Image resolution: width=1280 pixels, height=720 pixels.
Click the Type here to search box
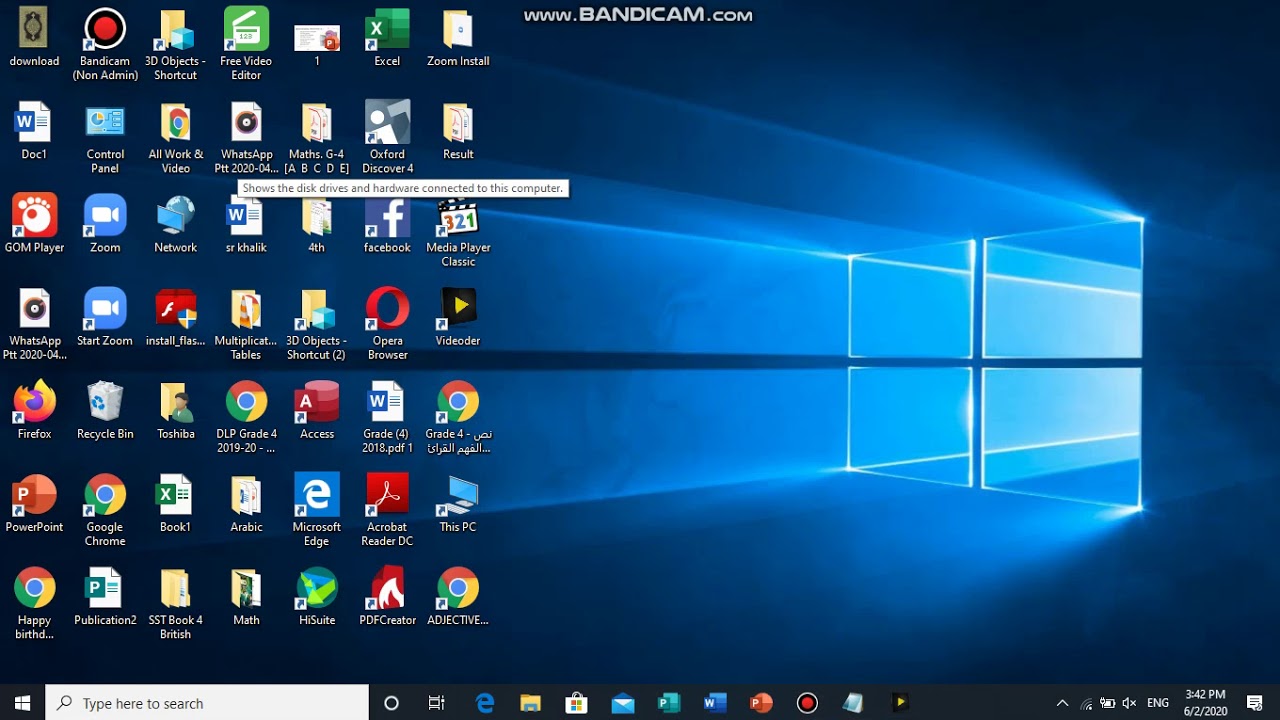[x=207, y=703]
